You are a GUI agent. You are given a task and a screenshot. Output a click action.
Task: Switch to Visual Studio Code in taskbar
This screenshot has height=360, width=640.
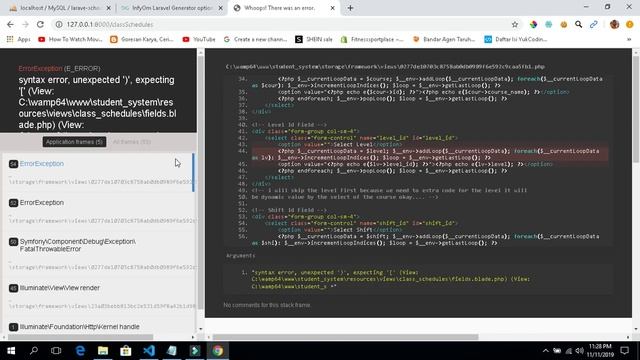pos(149,351)
